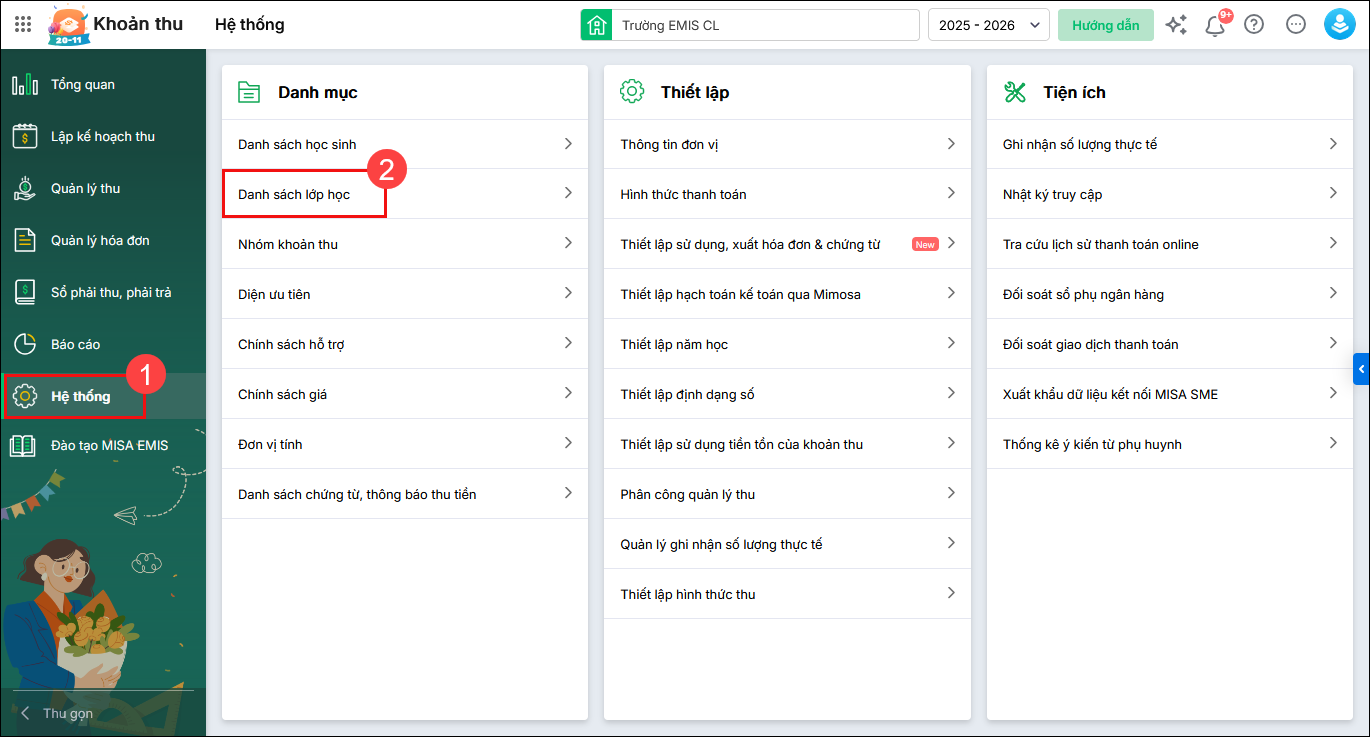
Task: Click the Trường EMIS CL school field
Action: [765, 25]
